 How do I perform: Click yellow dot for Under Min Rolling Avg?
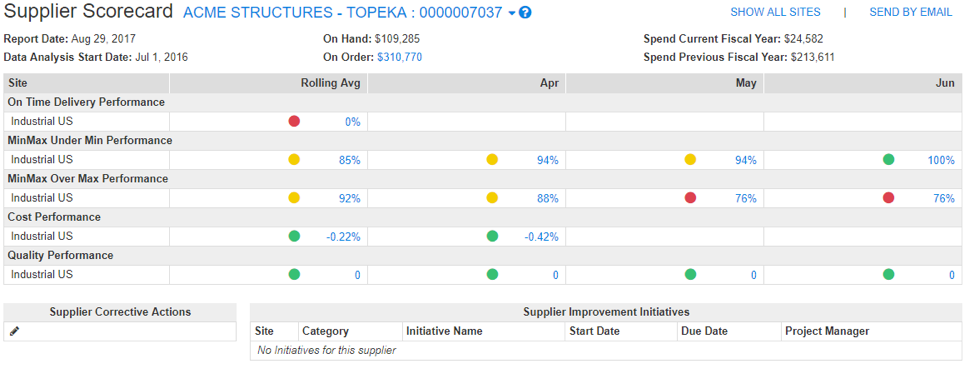coord(294,159)
